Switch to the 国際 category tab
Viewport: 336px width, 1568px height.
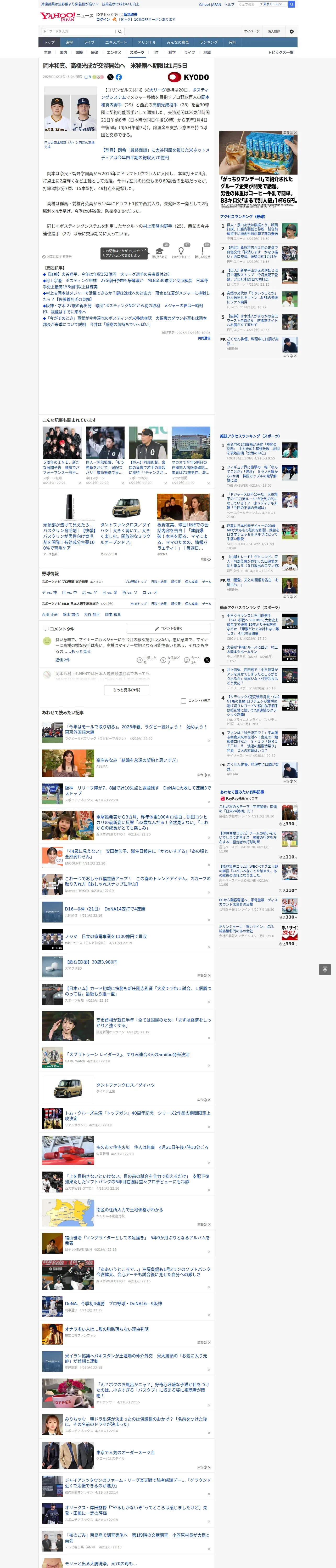pyautogui.click(x=79, y=52)
